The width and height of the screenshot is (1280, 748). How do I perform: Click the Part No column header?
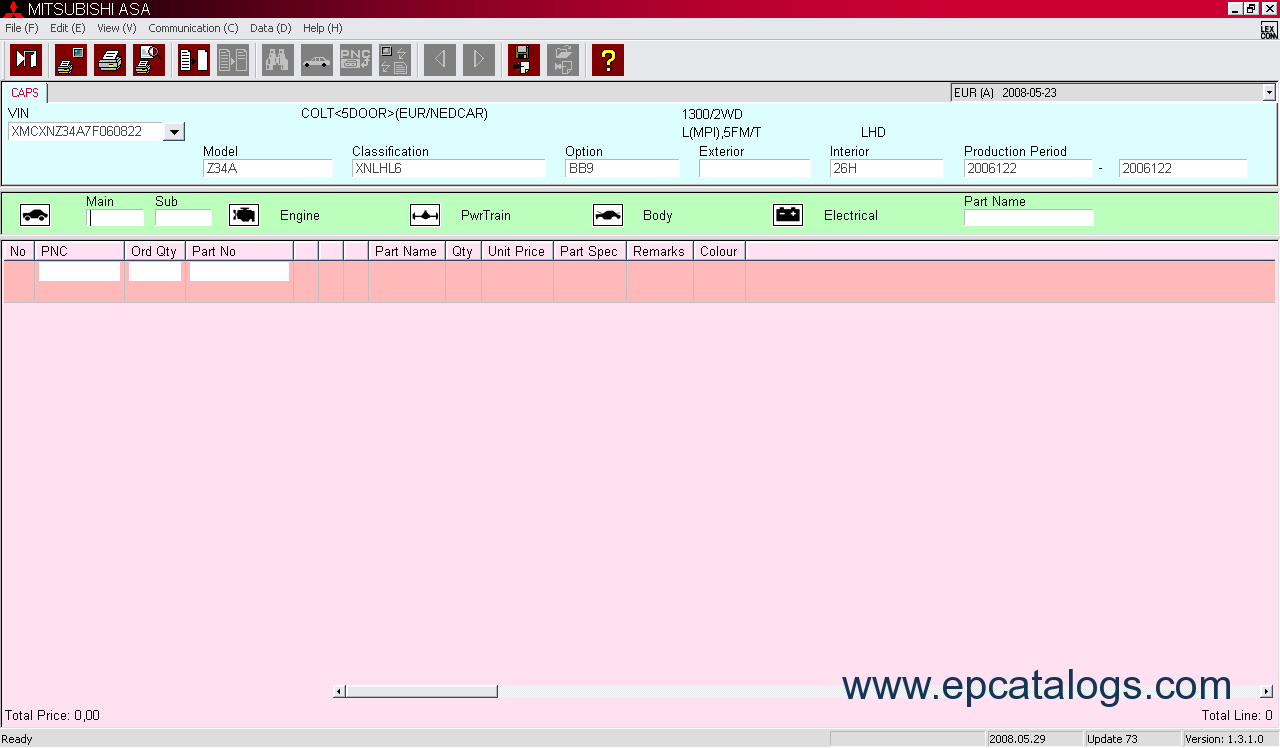click(239, 251)
